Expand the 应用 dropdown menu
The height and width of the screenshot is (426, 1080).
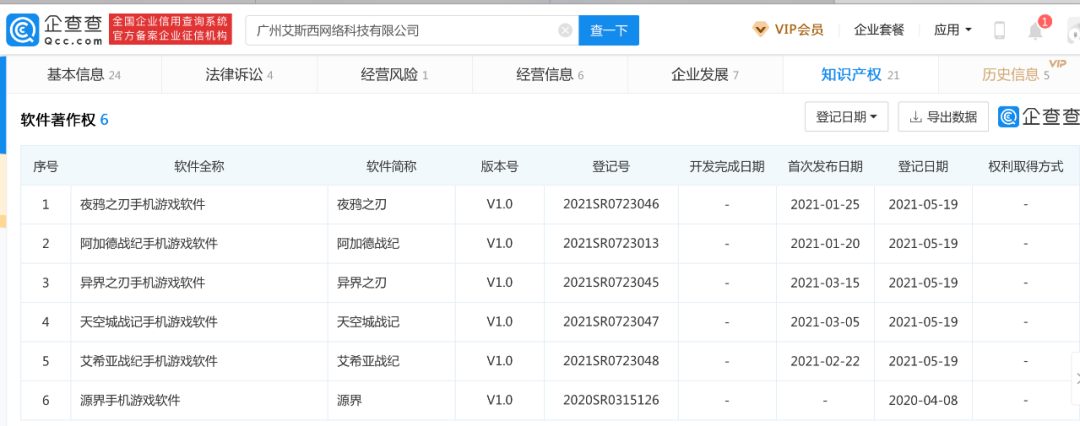point(953,30)
